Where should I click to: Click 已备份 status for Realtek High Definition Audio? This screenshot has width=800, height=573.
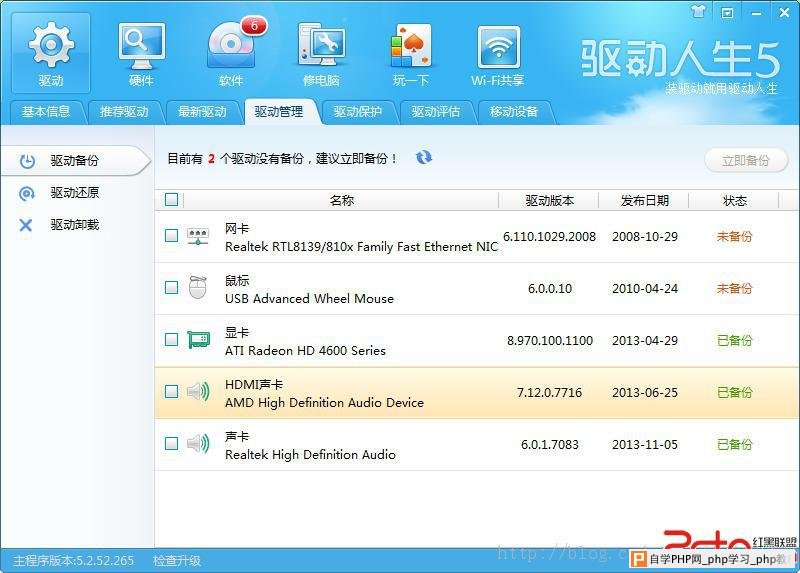735,445
